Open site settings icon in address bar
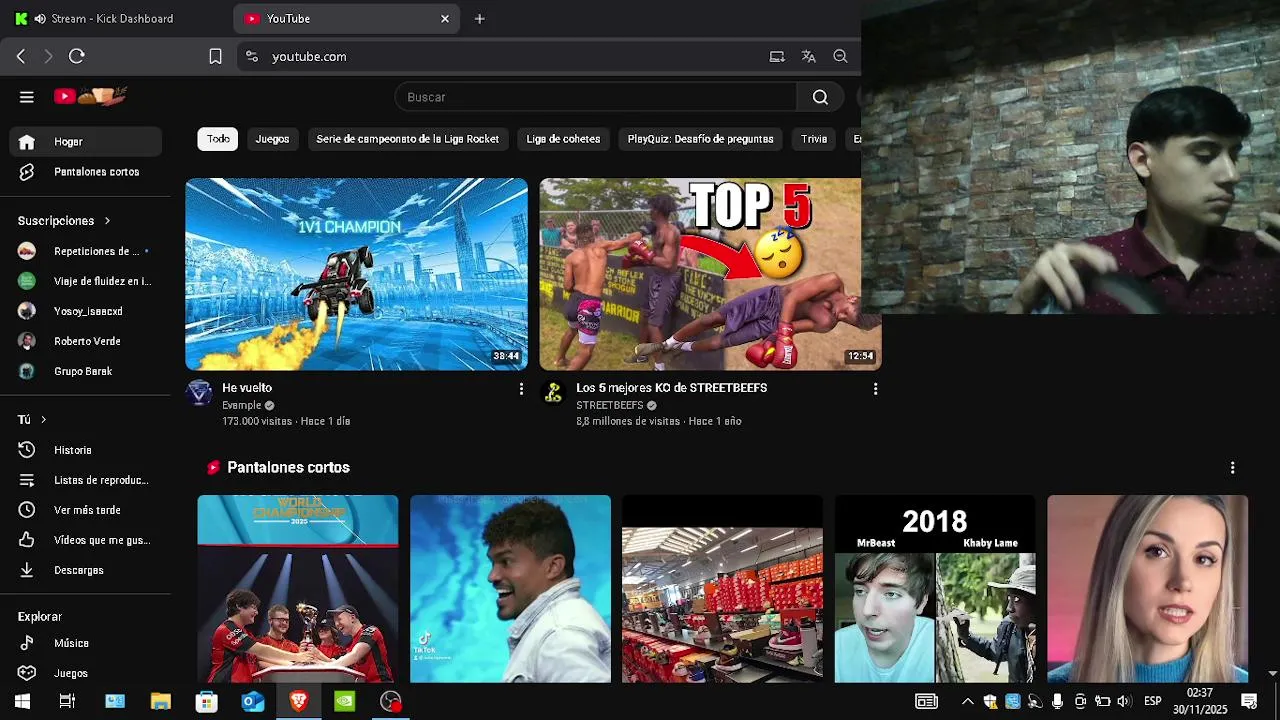 (x=252, y=57)
